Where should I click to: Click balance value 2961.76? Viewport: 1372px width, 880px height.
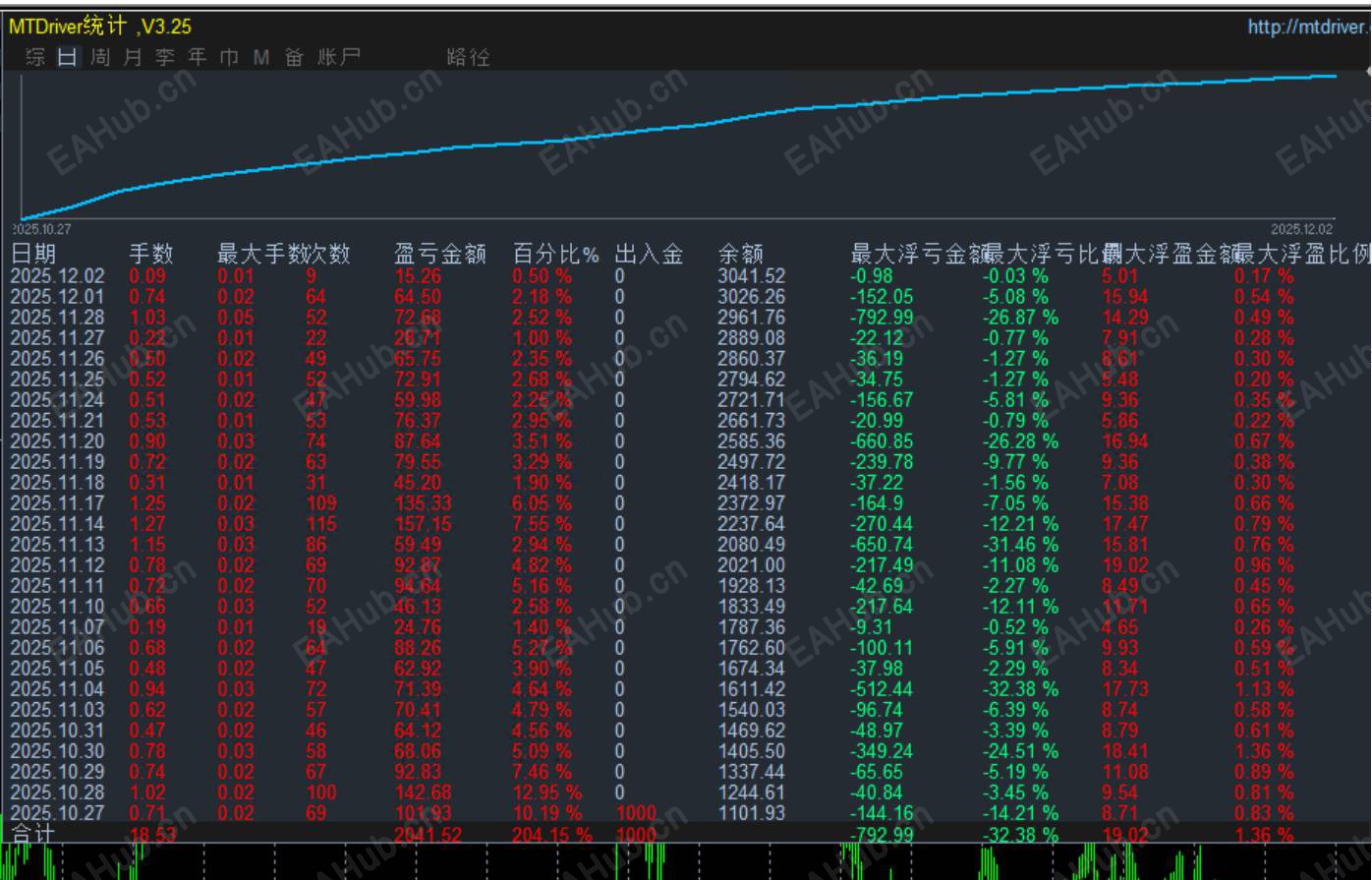point(751,318)
